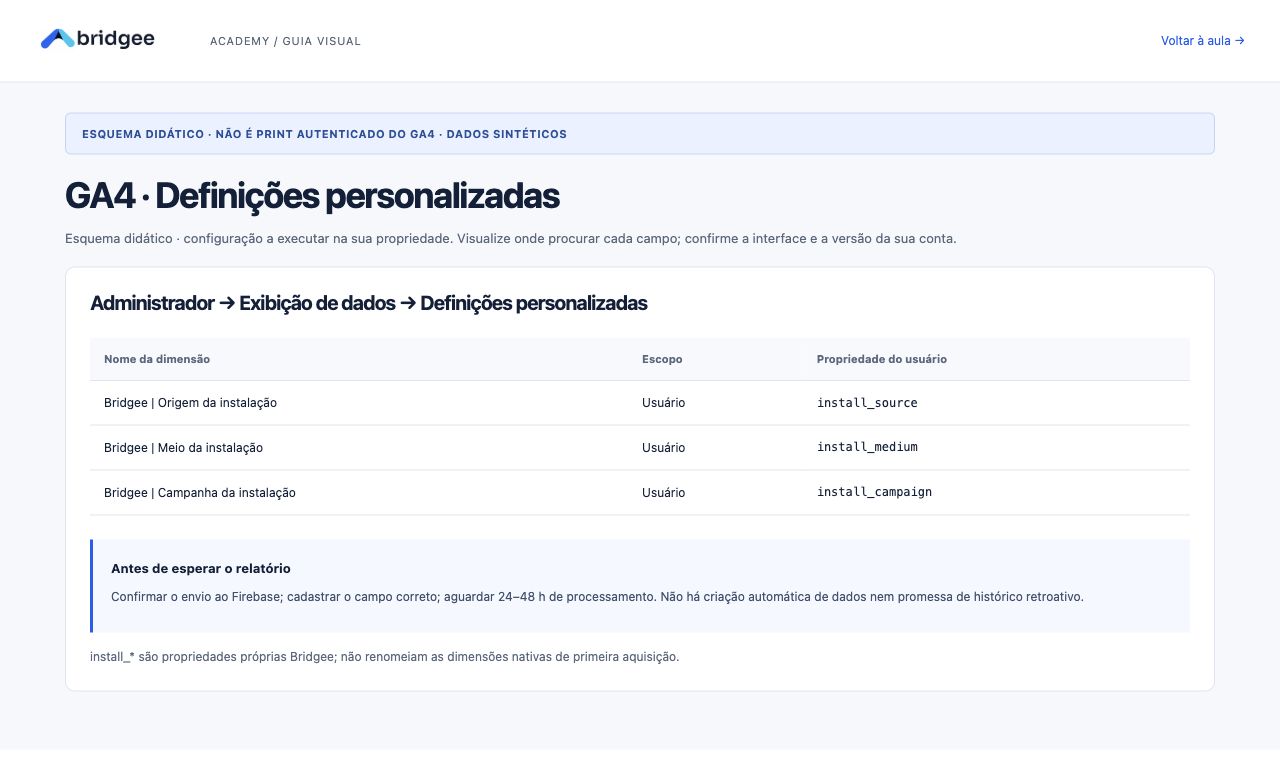This screenshot has width=1280, height=779.
Task: Select 'Bridgee | Meio da instalação' row name
Action: (183, 448)
